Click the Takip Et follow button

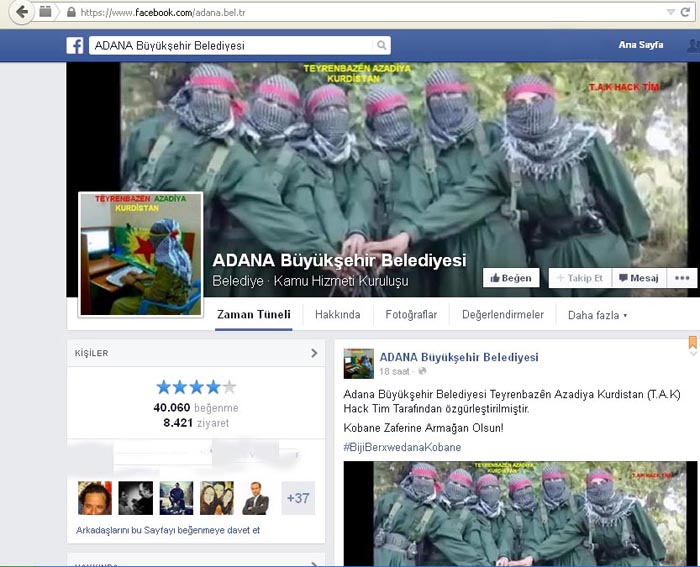tap(580, 278)
